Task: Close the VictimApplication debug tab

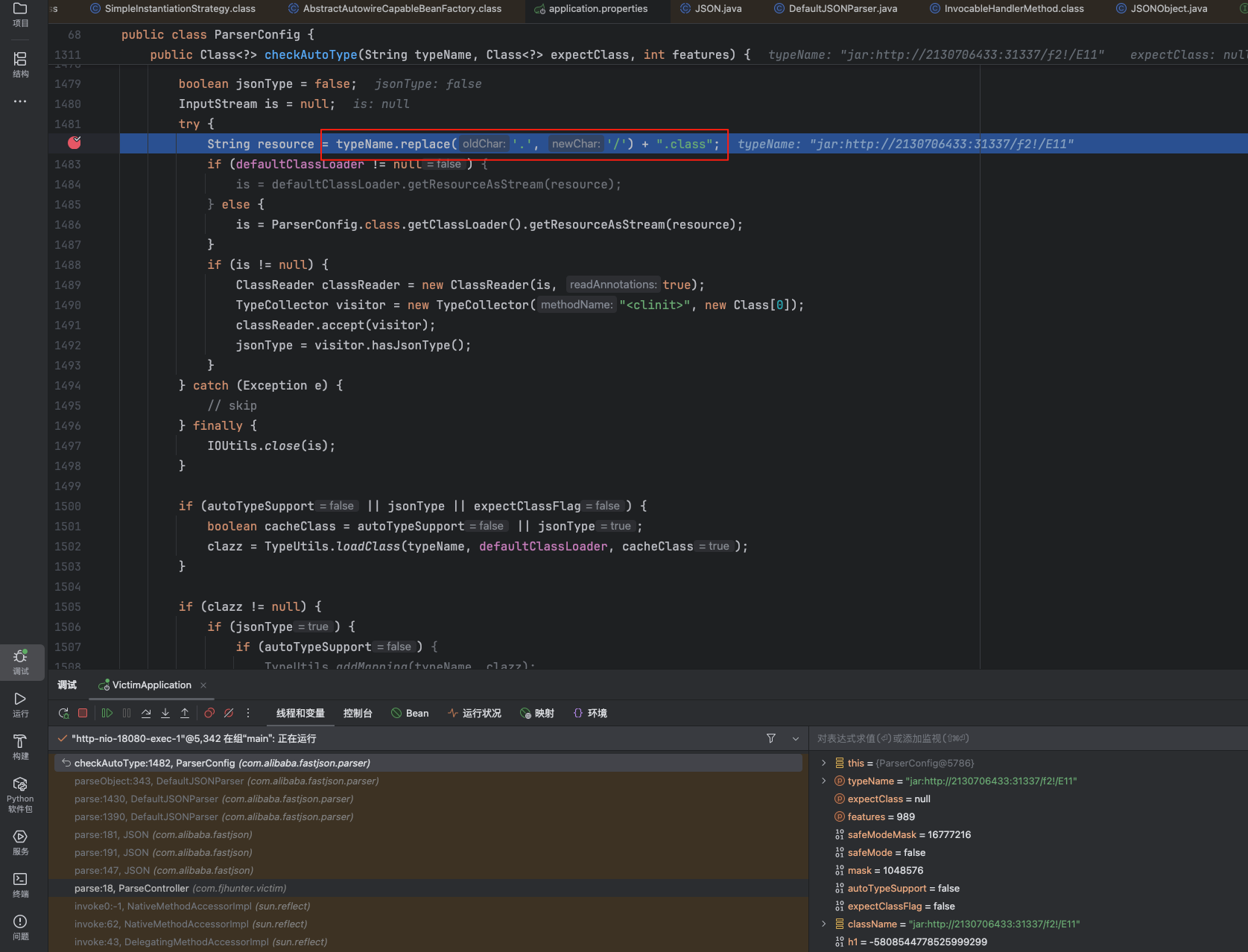Action: 203,685
